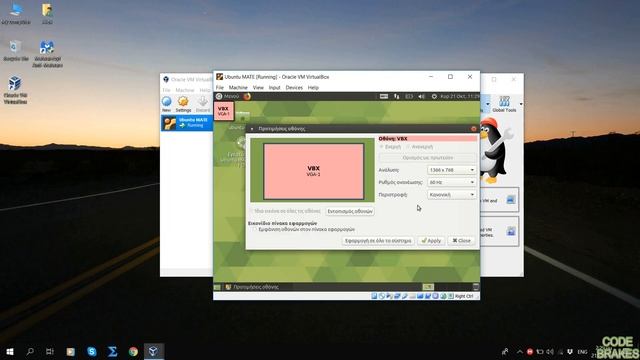This screenshot has width=640, height=360.
Task: Expand the Global Tools dropdown arrow
Action: click(521, 104)
